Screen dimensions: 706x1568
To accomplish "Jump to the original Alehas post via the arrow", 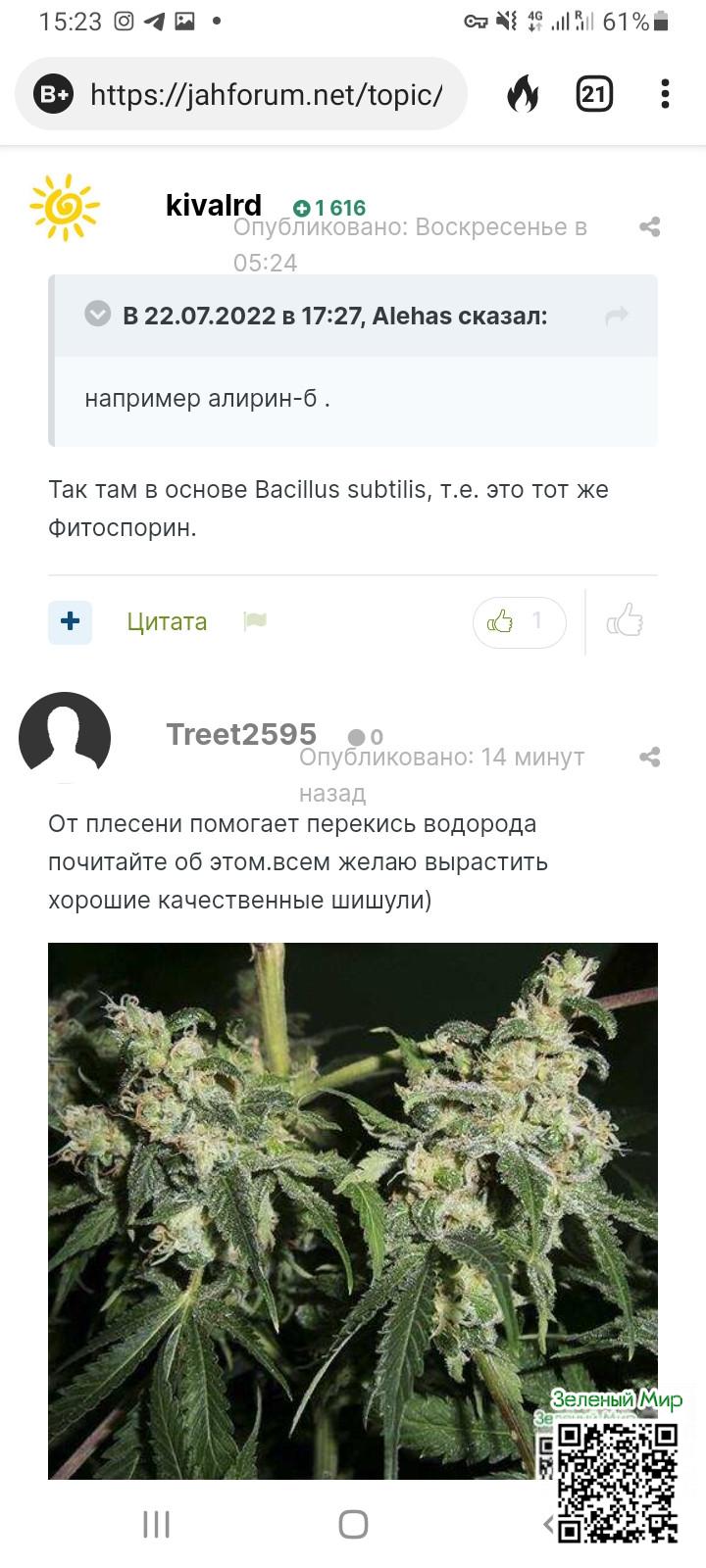I will click(x=617, y=316).
